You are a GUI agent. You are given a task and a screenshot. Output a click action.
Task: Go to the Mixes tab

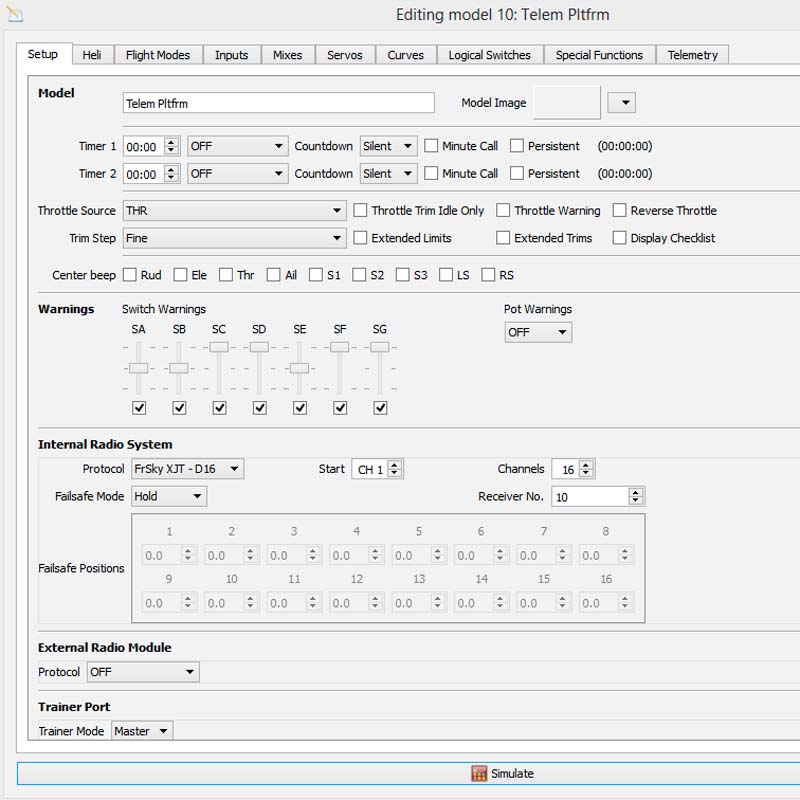[287, 55]
